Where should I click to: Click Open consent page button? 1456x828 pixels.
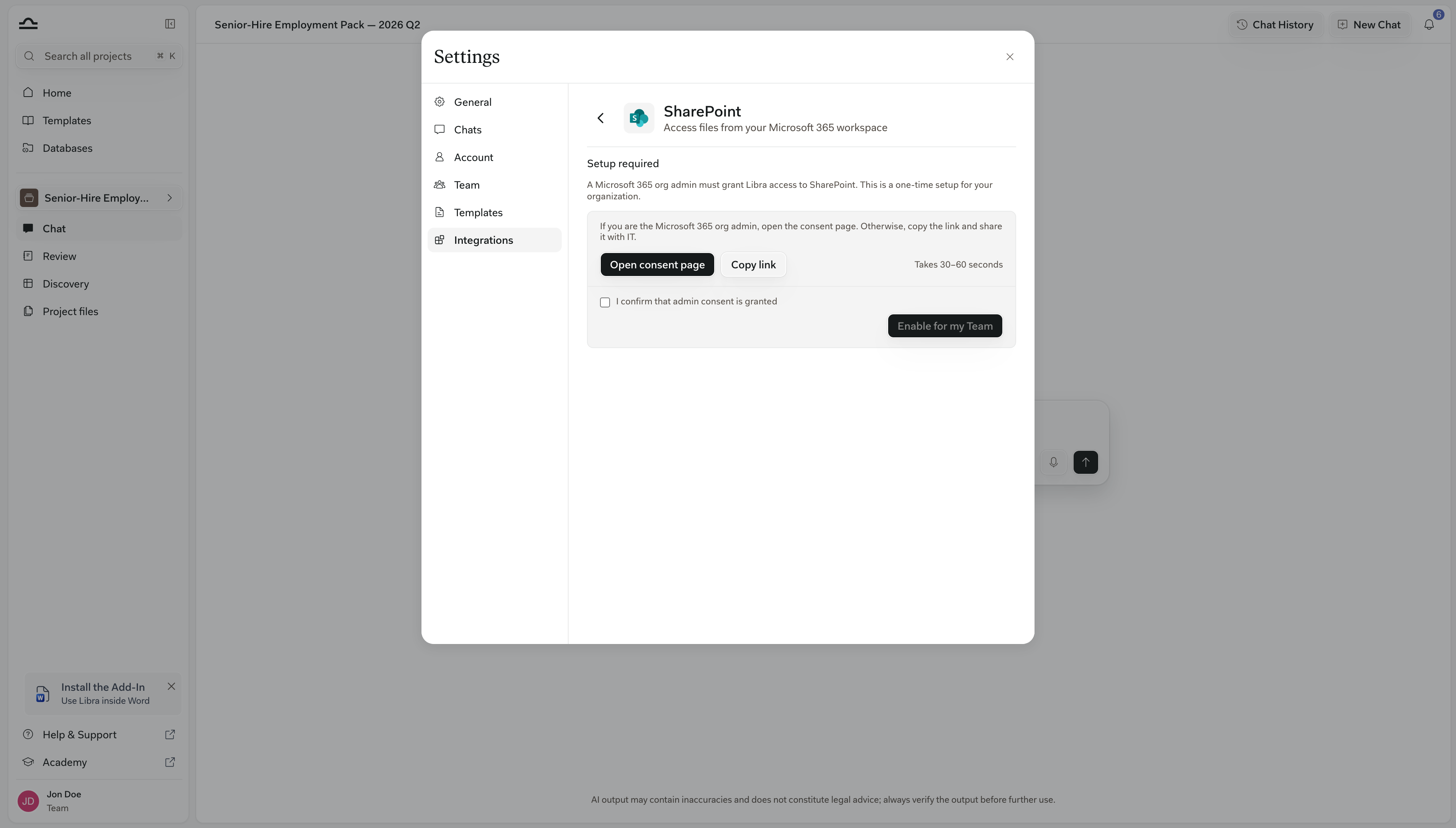click(x=657, y=264)
